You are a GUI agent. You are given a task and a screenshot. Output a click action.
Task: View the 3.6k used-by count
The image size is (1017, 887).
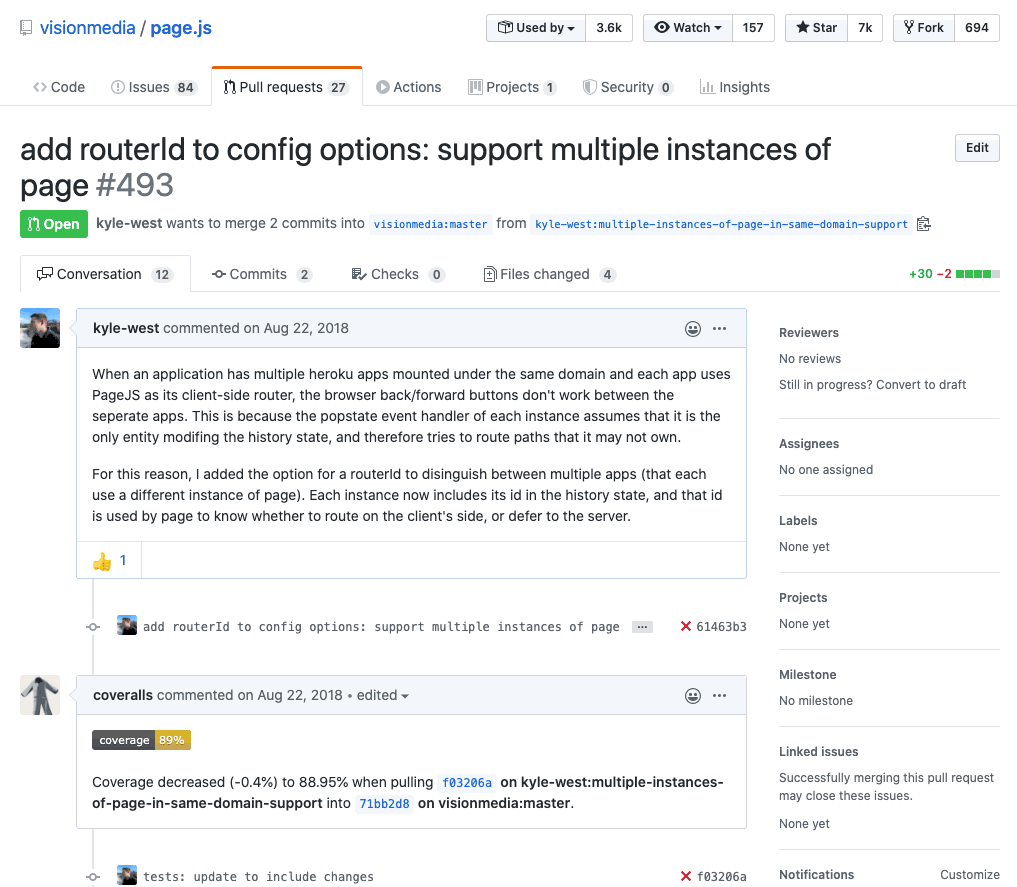(609, 28)
